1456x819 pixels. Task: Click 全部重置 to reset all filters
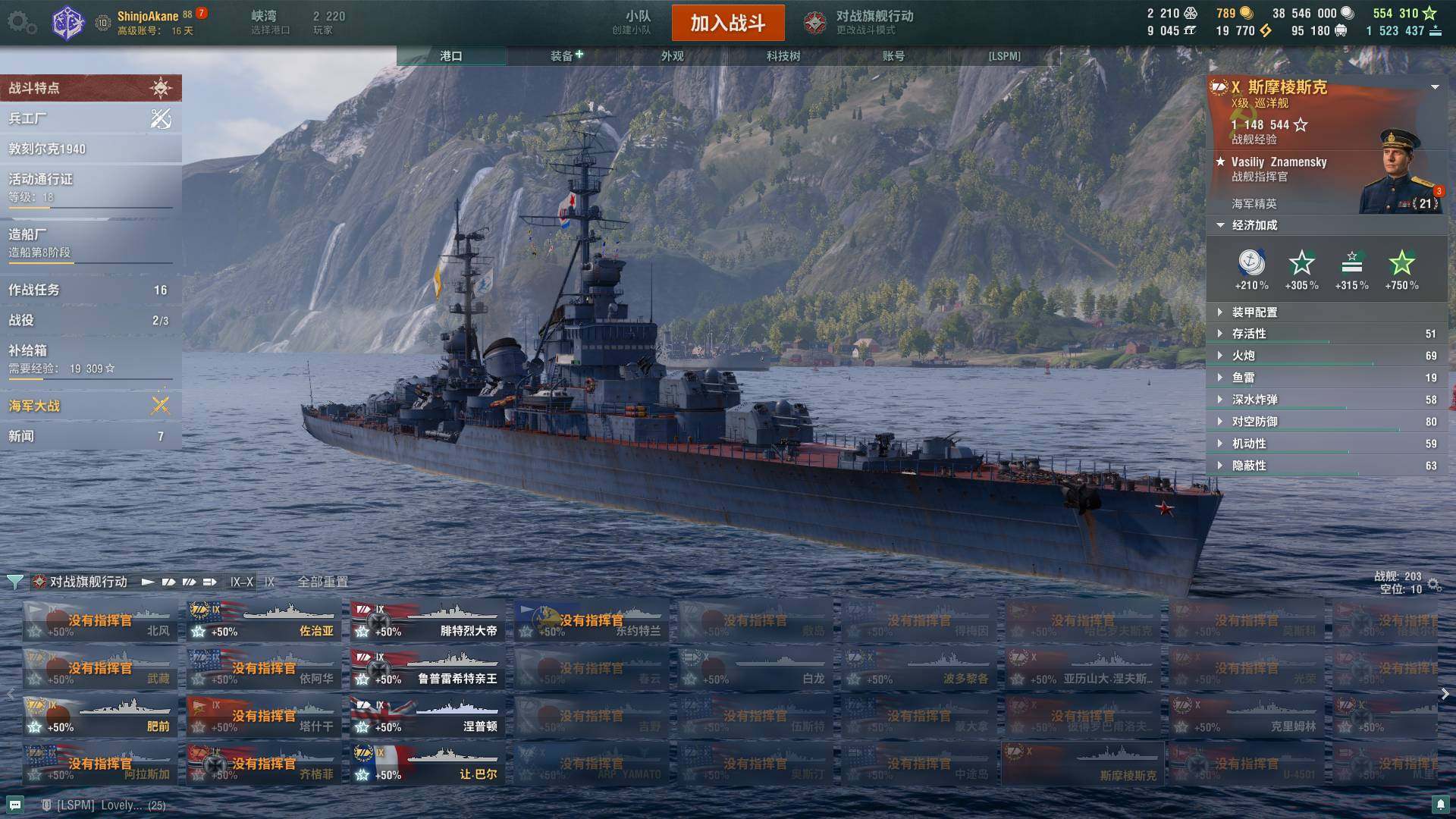click(x=323, y=582)
